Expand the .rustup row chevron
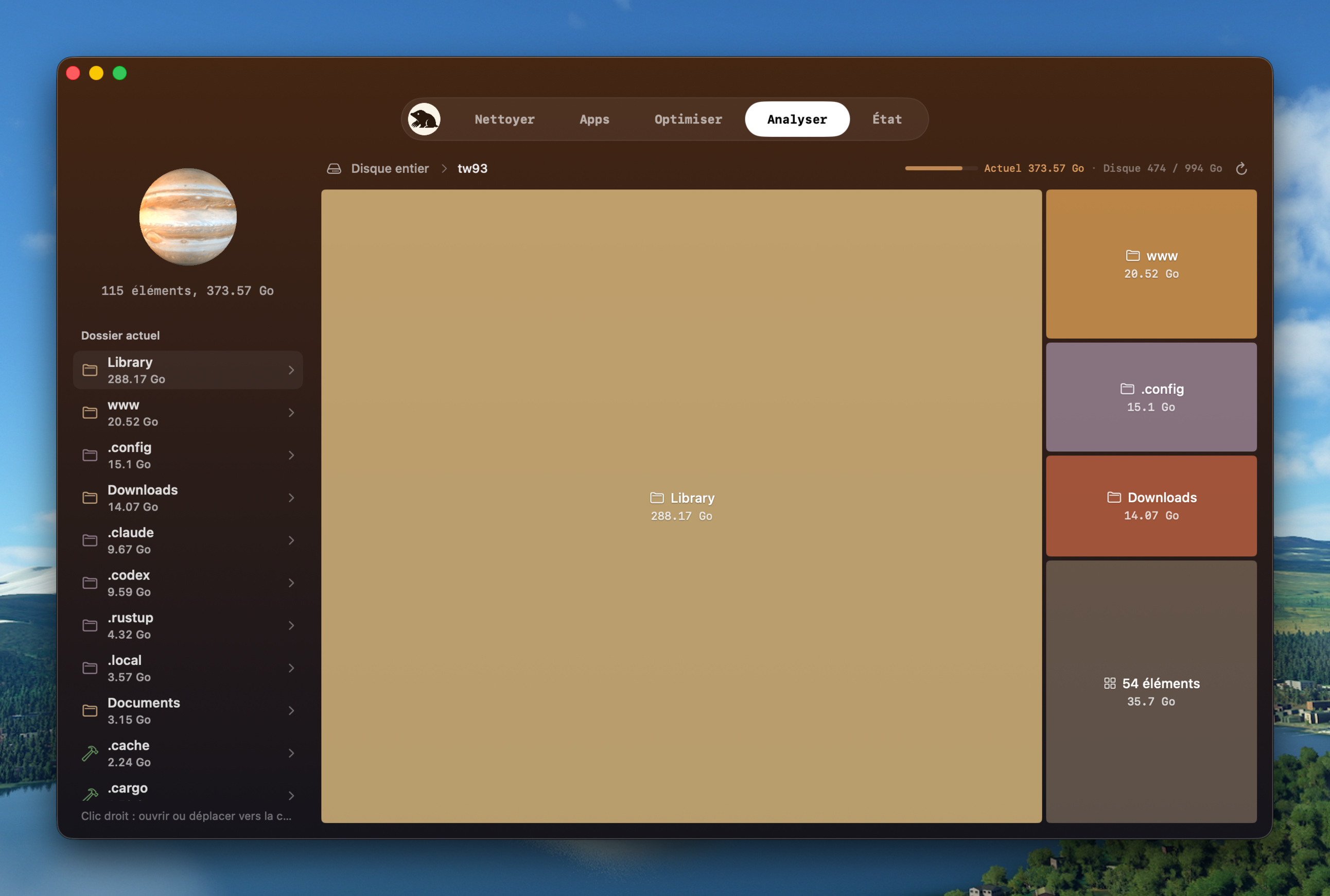 [291, 626]
